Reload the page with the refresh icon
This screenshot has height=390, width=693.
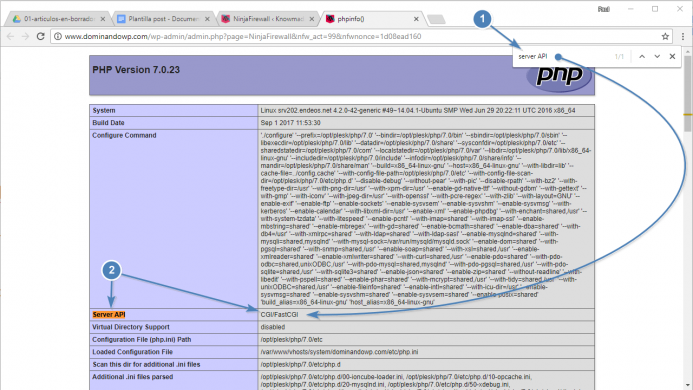click(40, 36)
